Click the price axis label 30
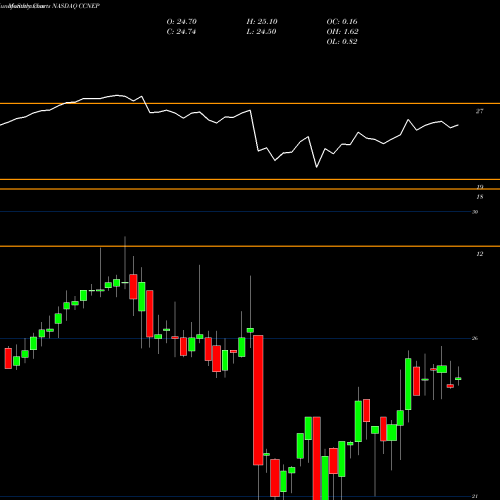Screen dimensions: 500x500 [475, 212]
